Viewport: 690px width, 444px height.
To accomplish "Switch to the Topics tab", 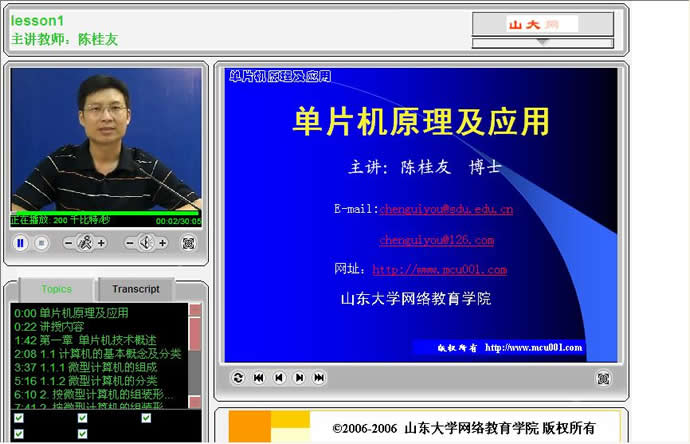I will [56, 289].
